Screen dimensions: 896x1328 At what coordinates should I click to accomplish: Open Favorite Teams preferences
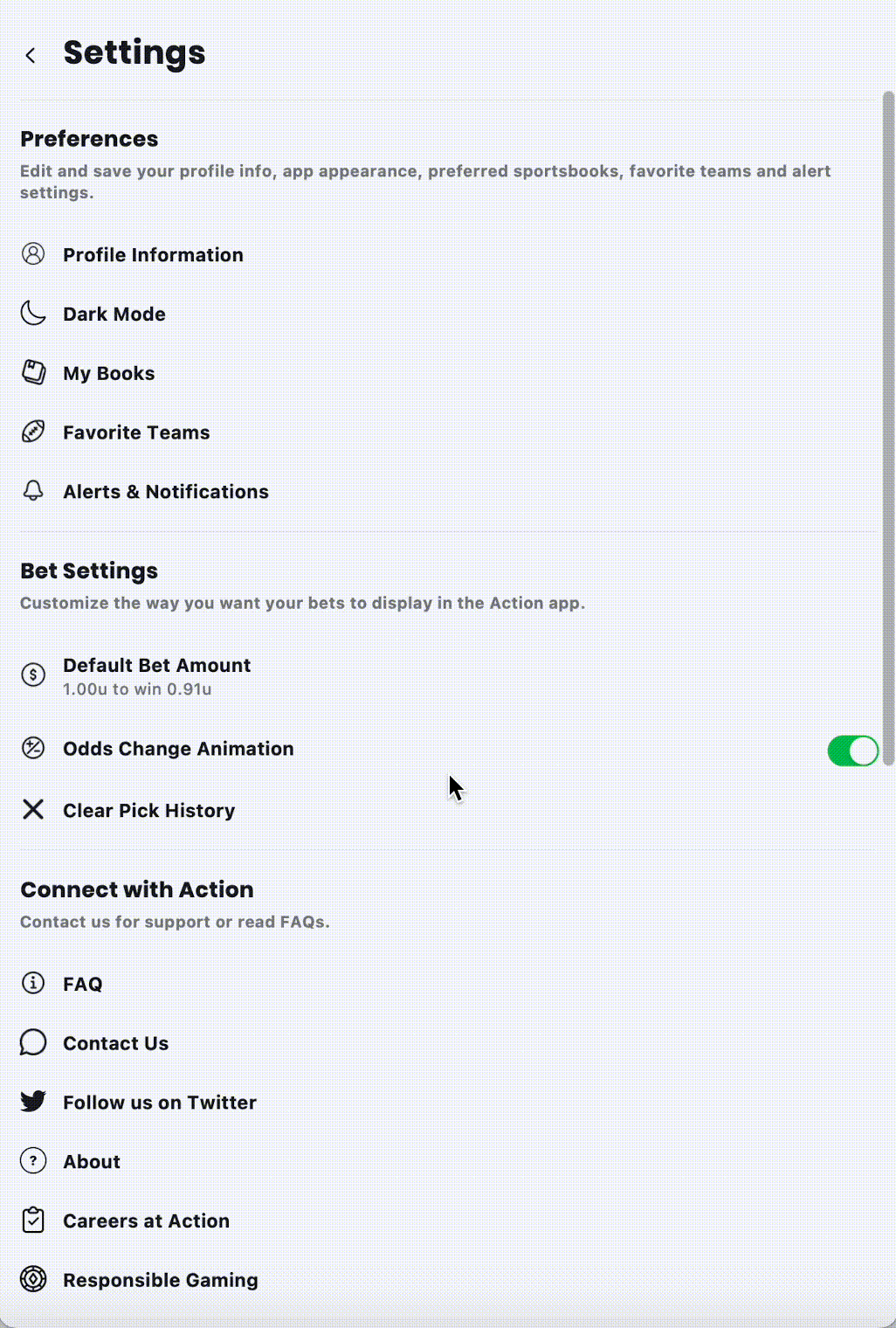[x=447, y=432]
